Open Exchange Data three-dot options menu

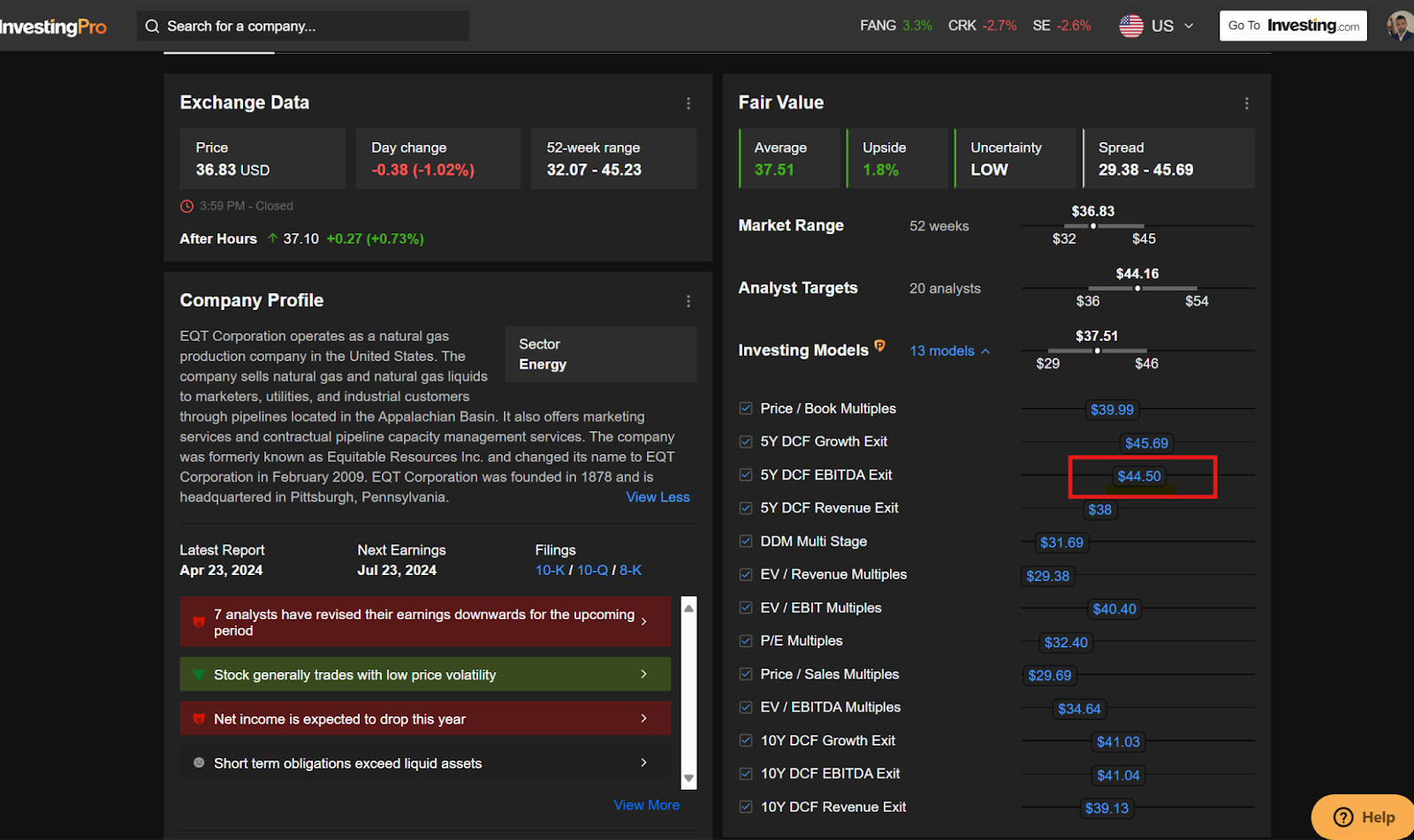click(x=688, y=103)
